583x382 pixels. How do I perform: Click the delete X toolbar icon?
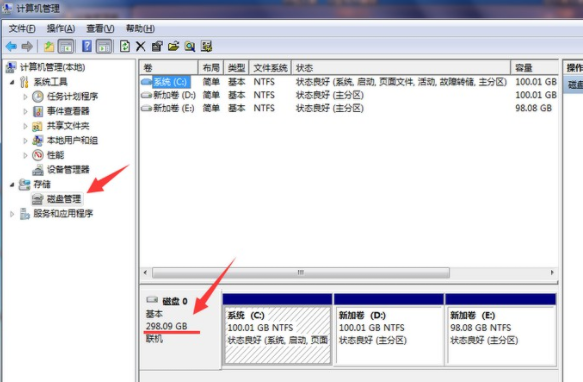141,46
